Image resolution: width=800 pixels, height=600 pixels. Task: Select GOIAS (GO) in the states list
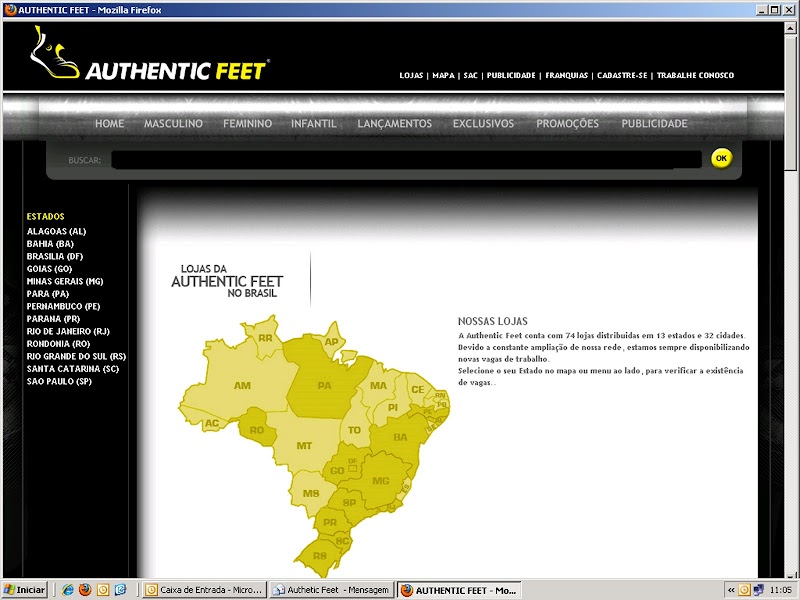click(x=49, y=269)
